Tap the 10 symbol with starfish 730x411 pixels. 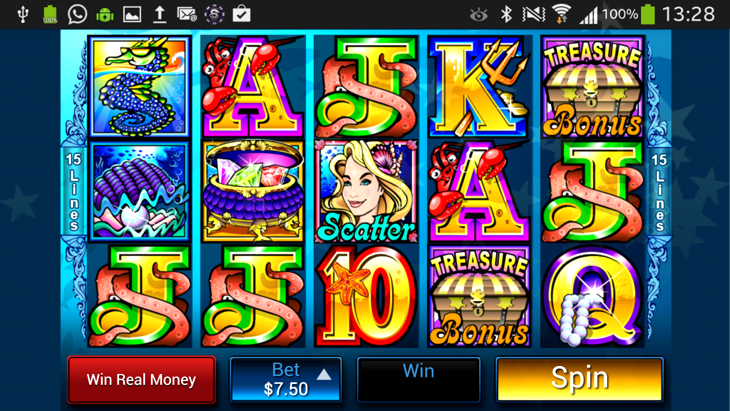tap(366, 296)
